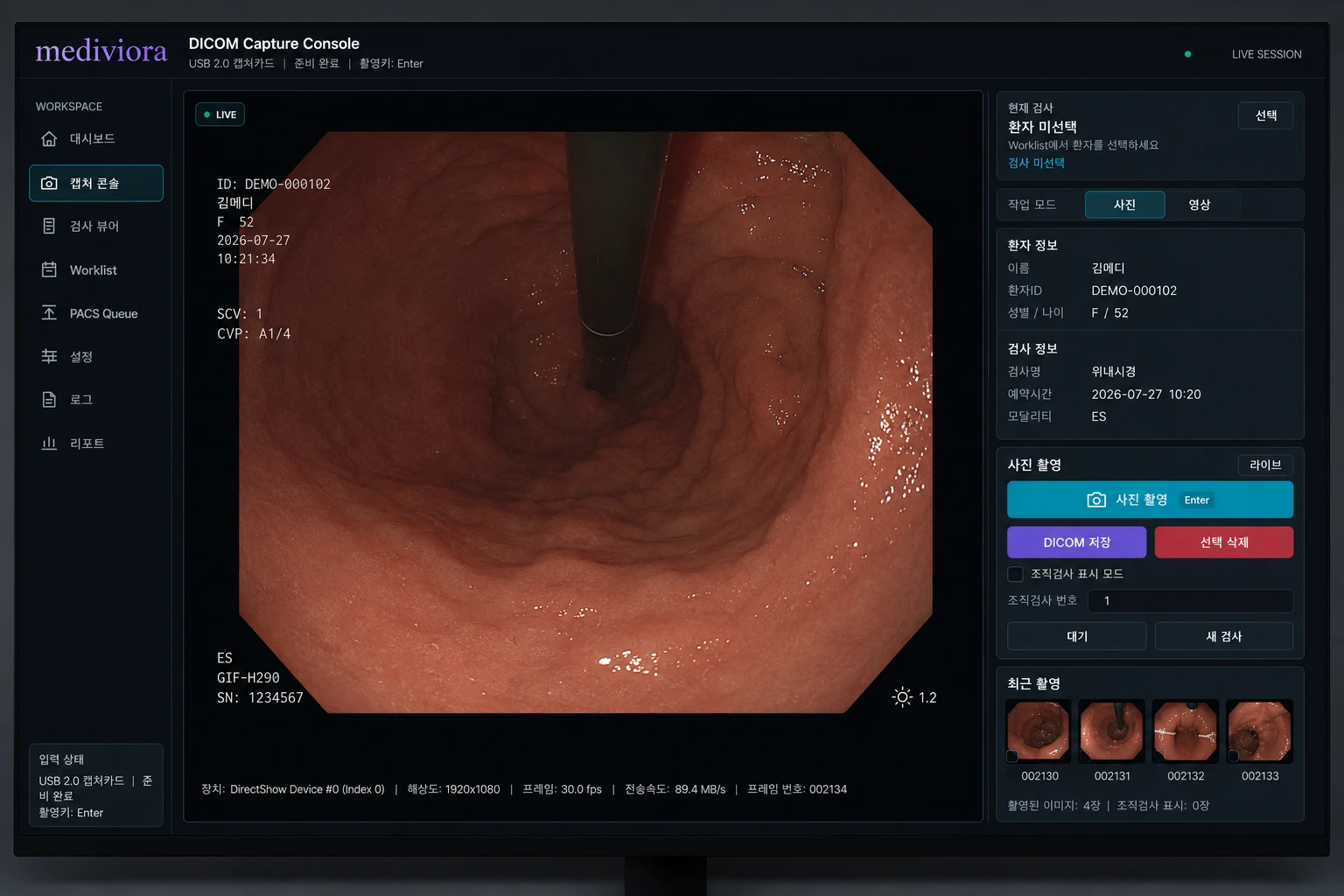Screen dimensions: 1344x896
Task: Click the 선택 patient select button
Action: (x=1265, y=115)
